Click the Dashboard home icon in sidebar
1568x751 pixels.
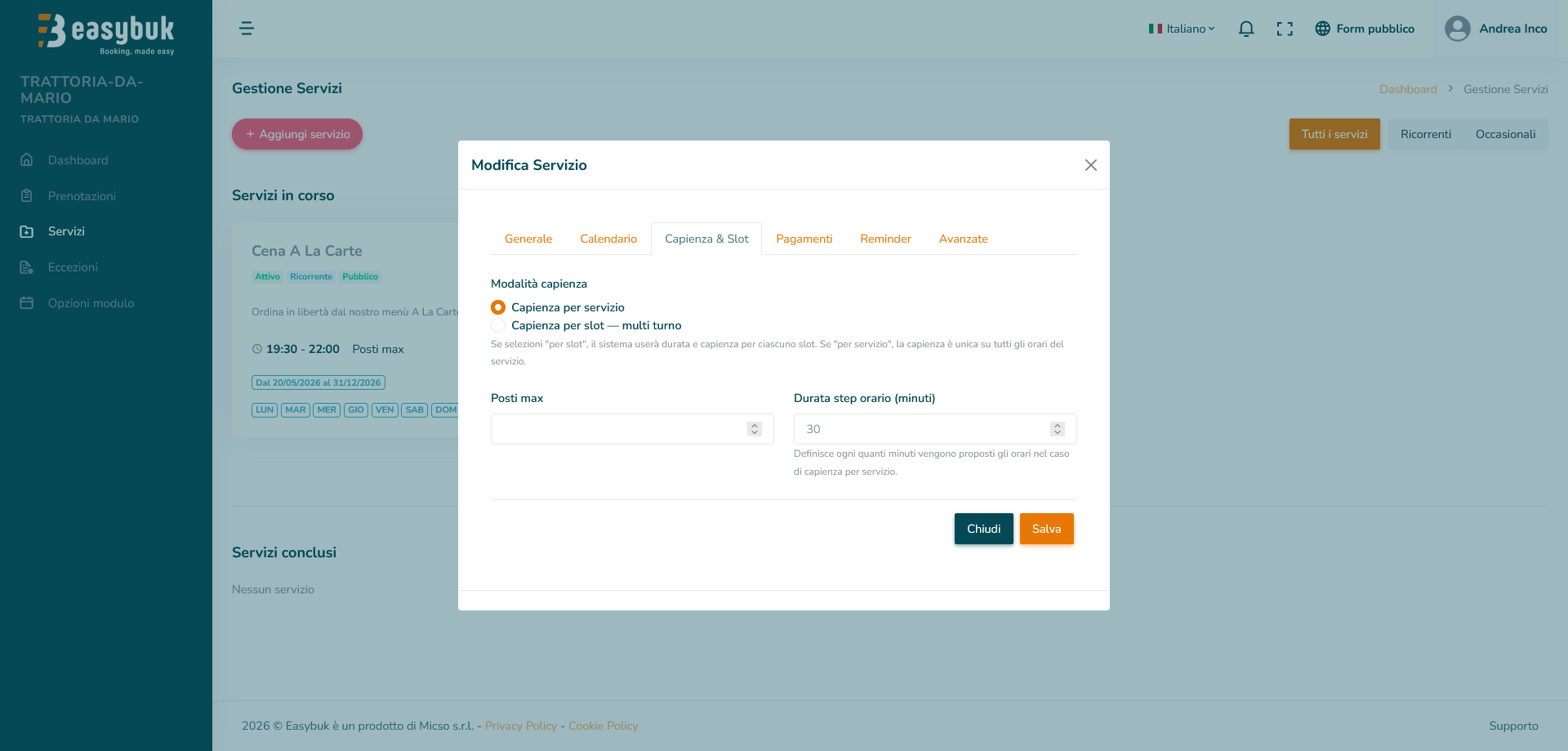click(x=27, y=160)
